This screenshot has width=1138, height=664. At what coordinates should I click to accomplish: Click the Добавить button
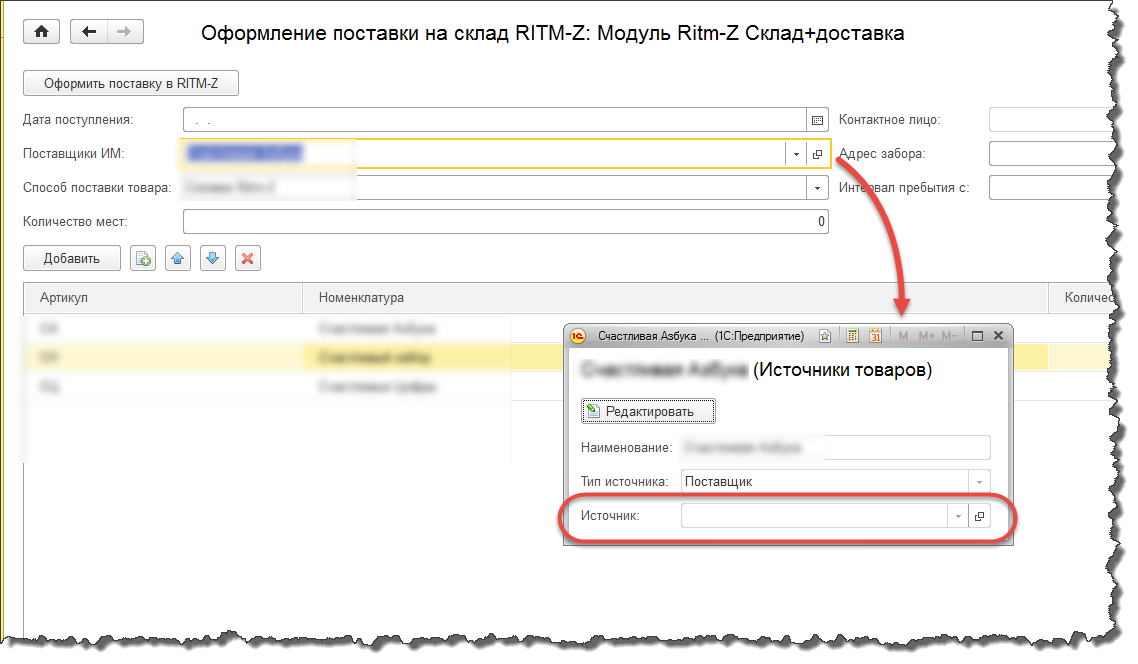72,259
